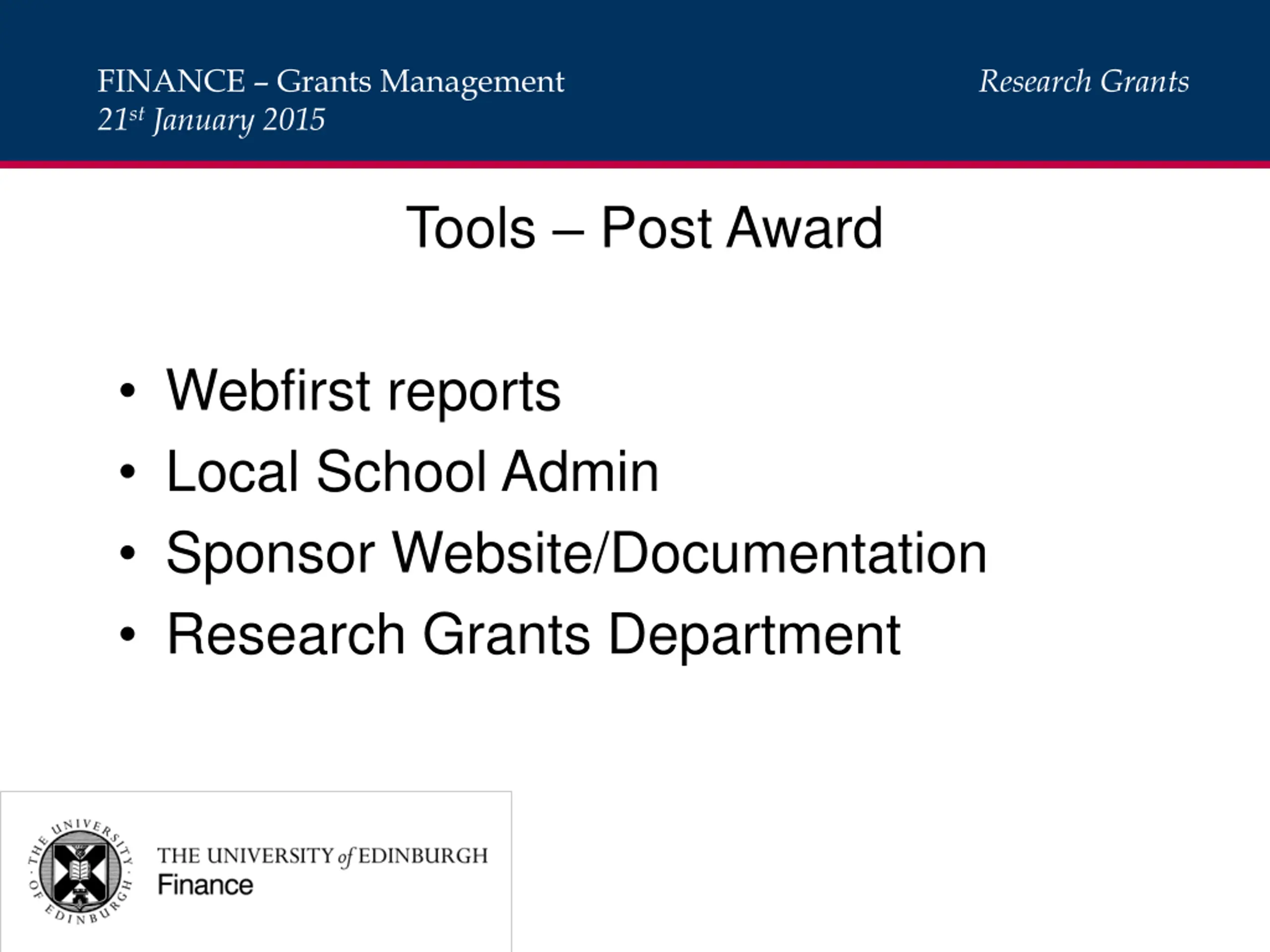Screen dimensions: 1270x952
Task: Click the bullet point before Webfirst reports
Action: pyautogui.click(x=127, y=391)
